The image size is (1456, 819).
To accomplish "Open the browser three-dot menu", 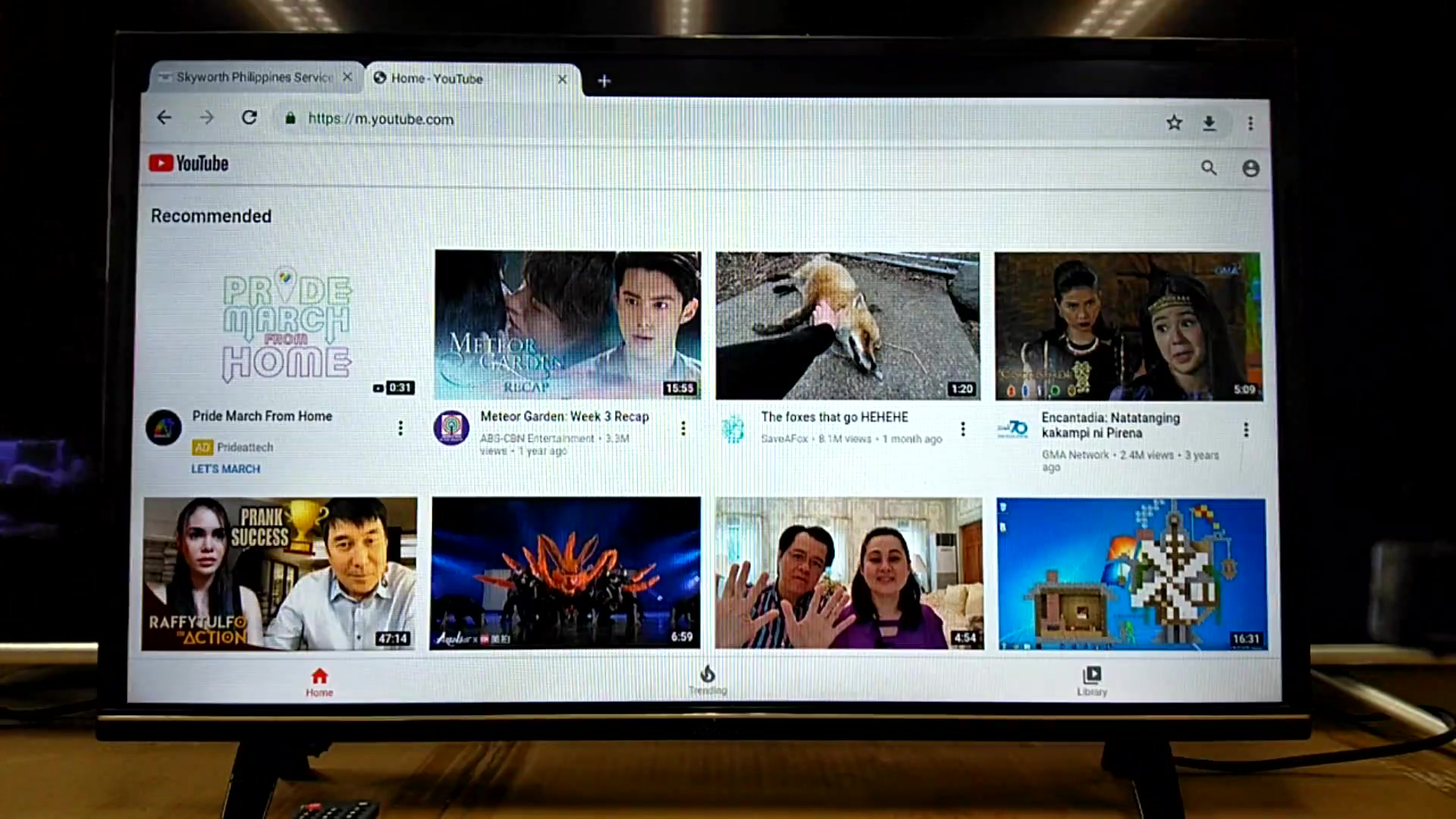I will 1250,123.
